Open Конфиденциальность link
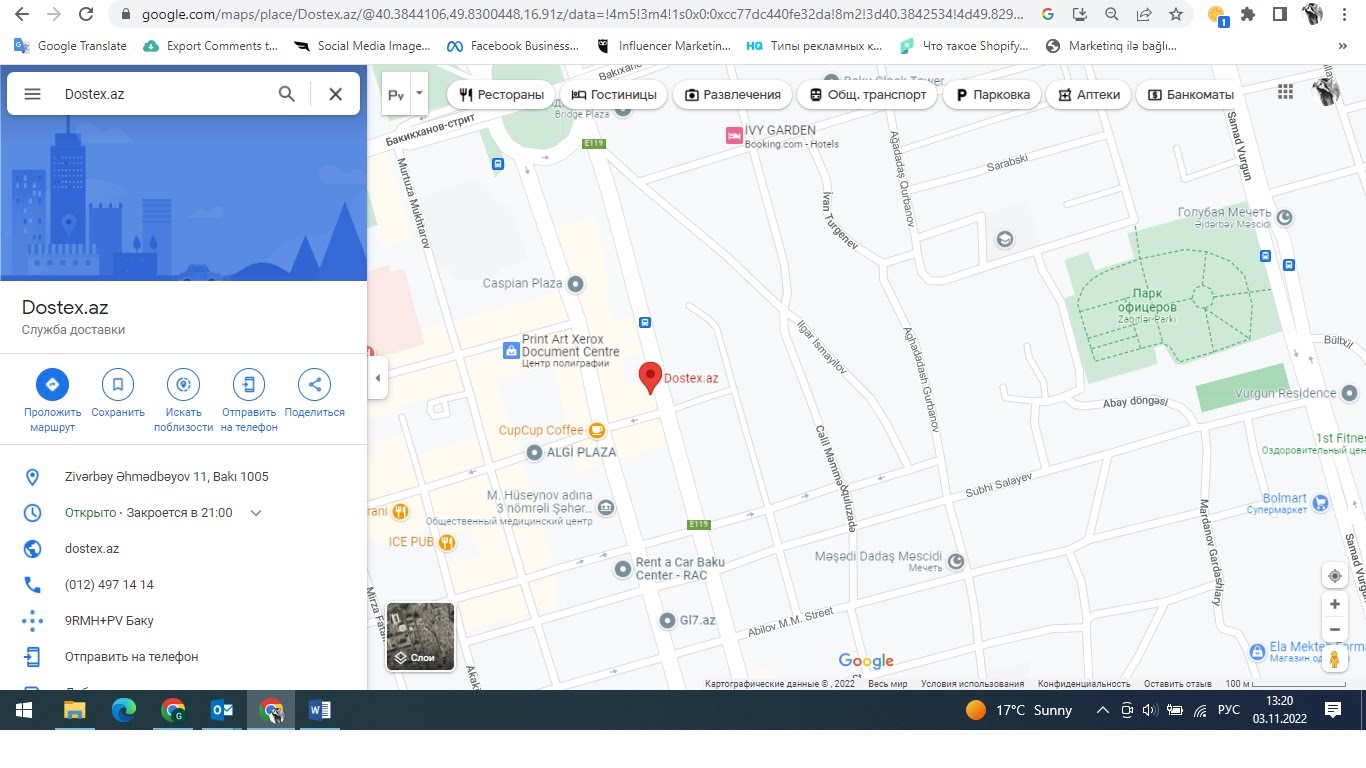Image resolution: width=1366 pixels, height=768 pixels. pos(1084,684)
